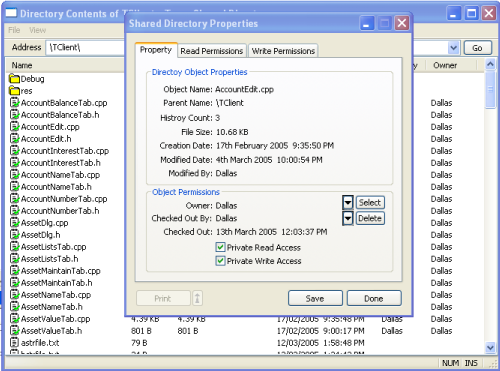Close the Shared Directory Properties dialog

(x=402, y=24)
